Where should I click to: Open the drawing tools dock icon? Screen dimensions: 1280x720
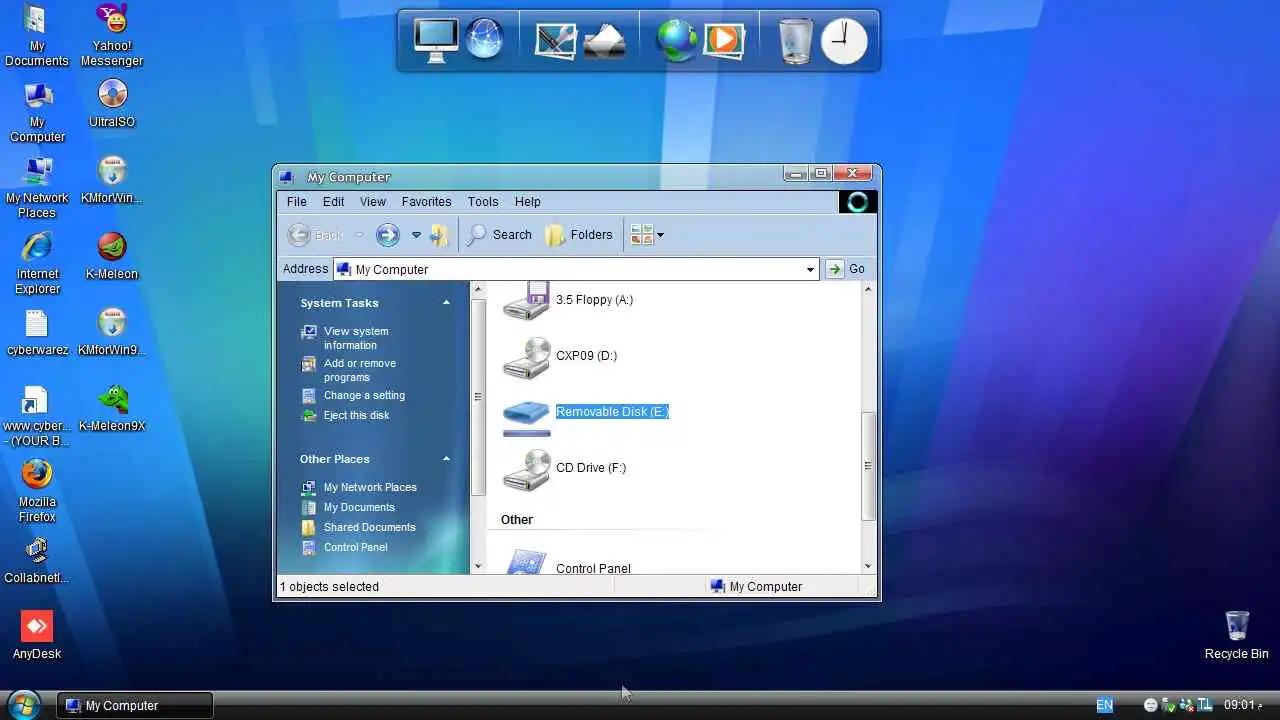coord(556,40)
